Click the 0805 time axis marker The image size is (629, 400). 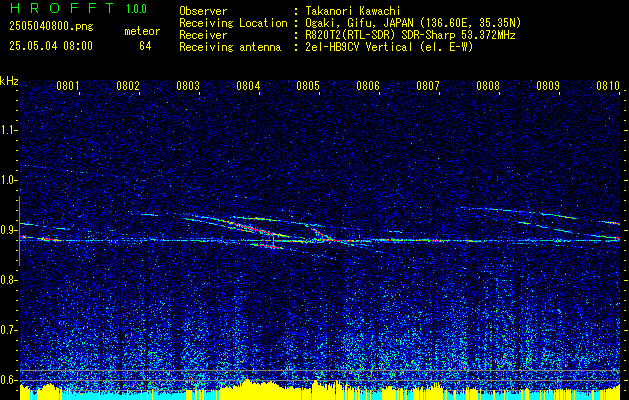tap(308, 85)
